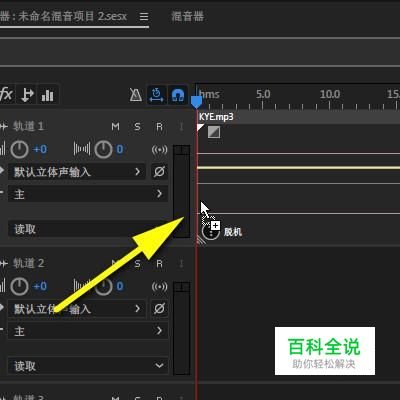Click the 脱机 offline clip indicator
The image size is (400, 400).
coord(233,232)
